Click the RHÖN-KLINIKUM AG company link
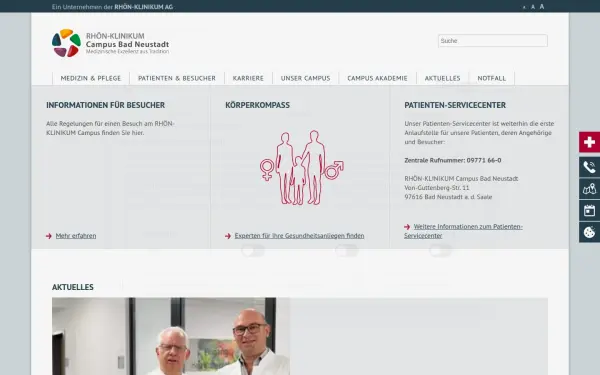Viewport: 600px width, 375px height. click(143, 7)
